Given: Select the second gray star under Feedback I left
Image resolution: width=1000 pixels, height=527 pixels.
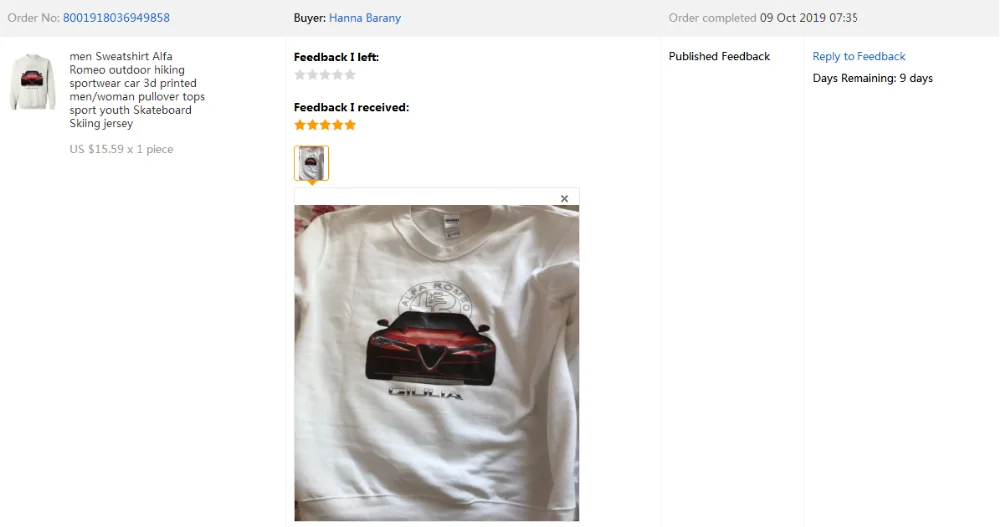Looking at the screenshot, I should [312, 75].
